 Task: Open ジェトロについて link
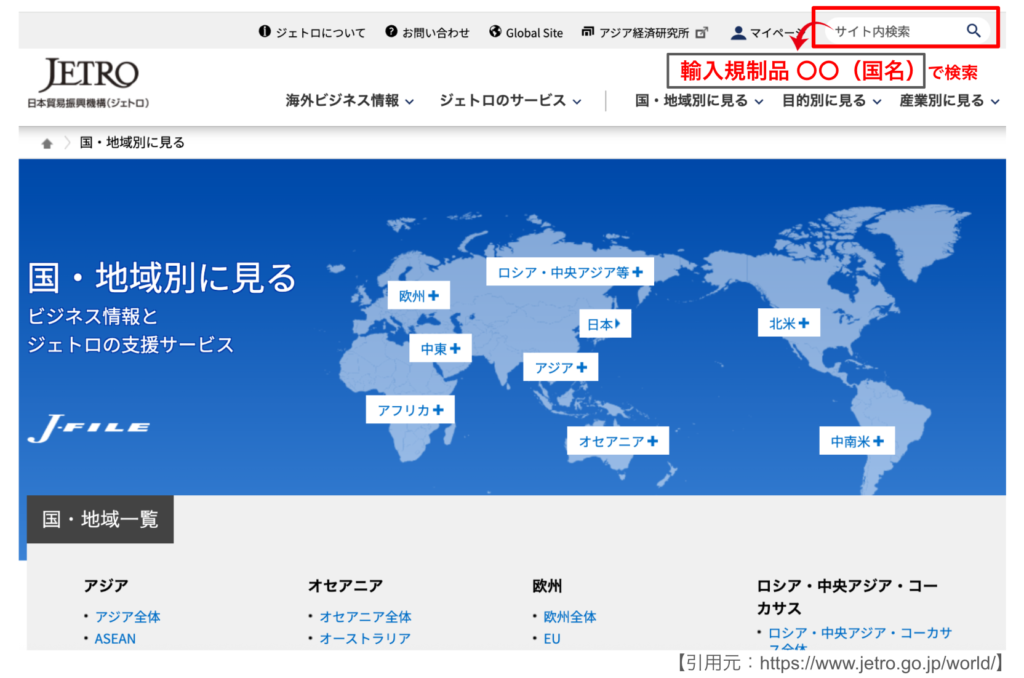pyautogui.click(x=312, y=32)
